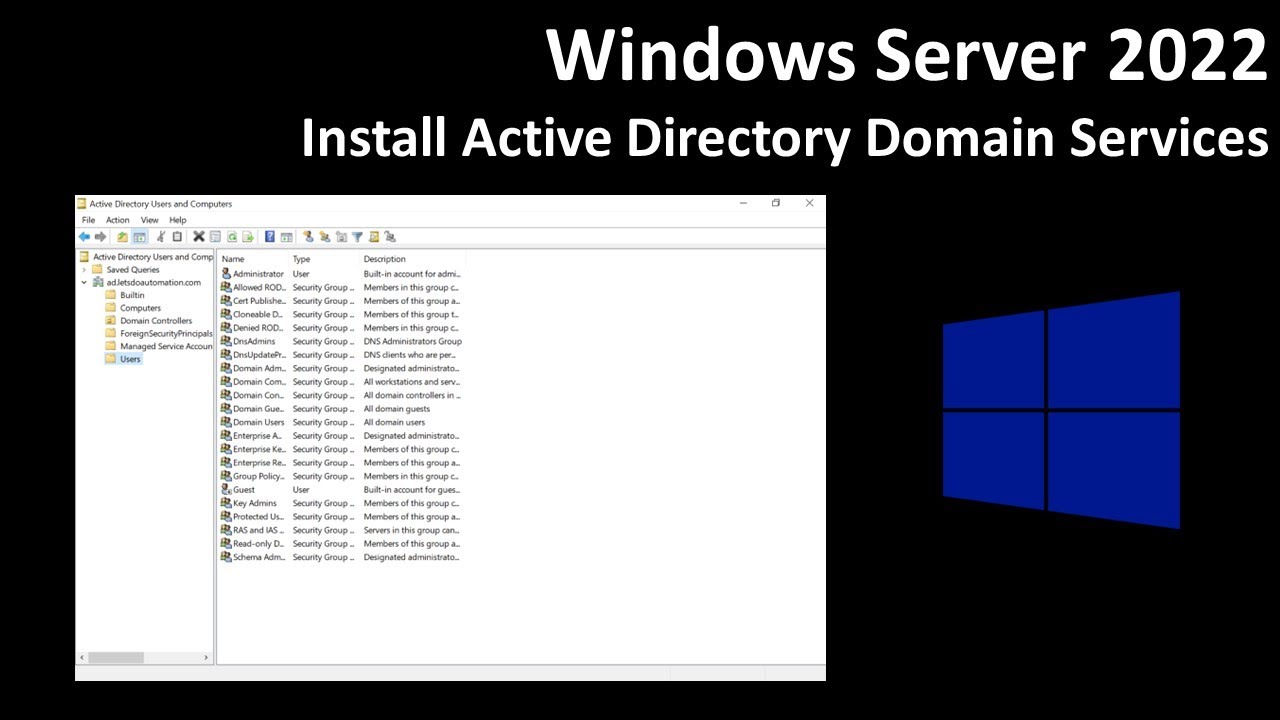Click the Domain Controllers folder icon in the tree

[x=111, y=321]
